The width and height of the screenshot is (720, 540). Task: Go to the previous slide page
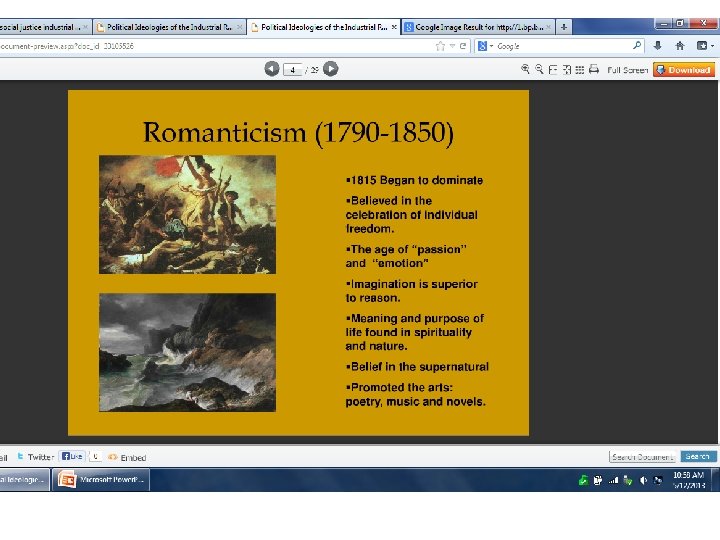pos(271,69)
